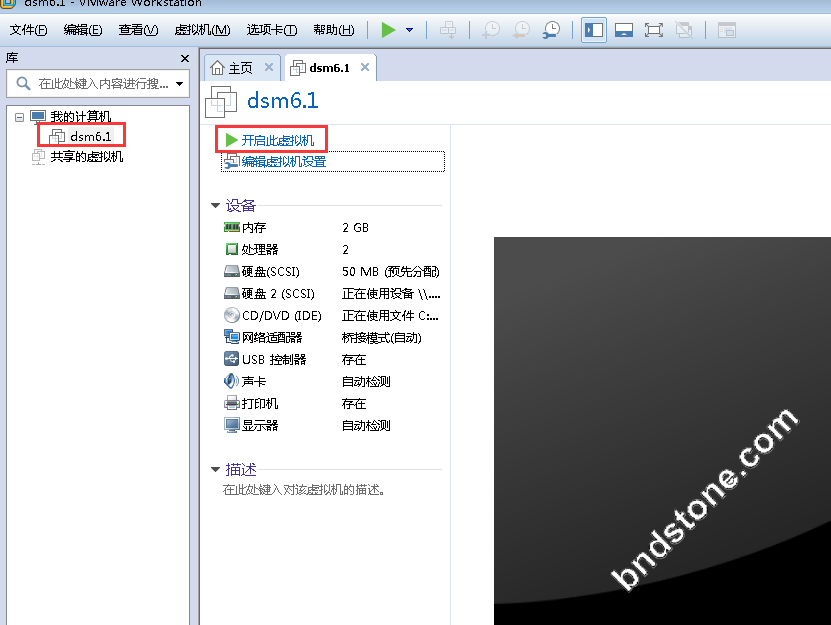Select 我的计算机 in the library tree
The width and height of the screenshot is (831, 625).
click(x=81, y=116)
